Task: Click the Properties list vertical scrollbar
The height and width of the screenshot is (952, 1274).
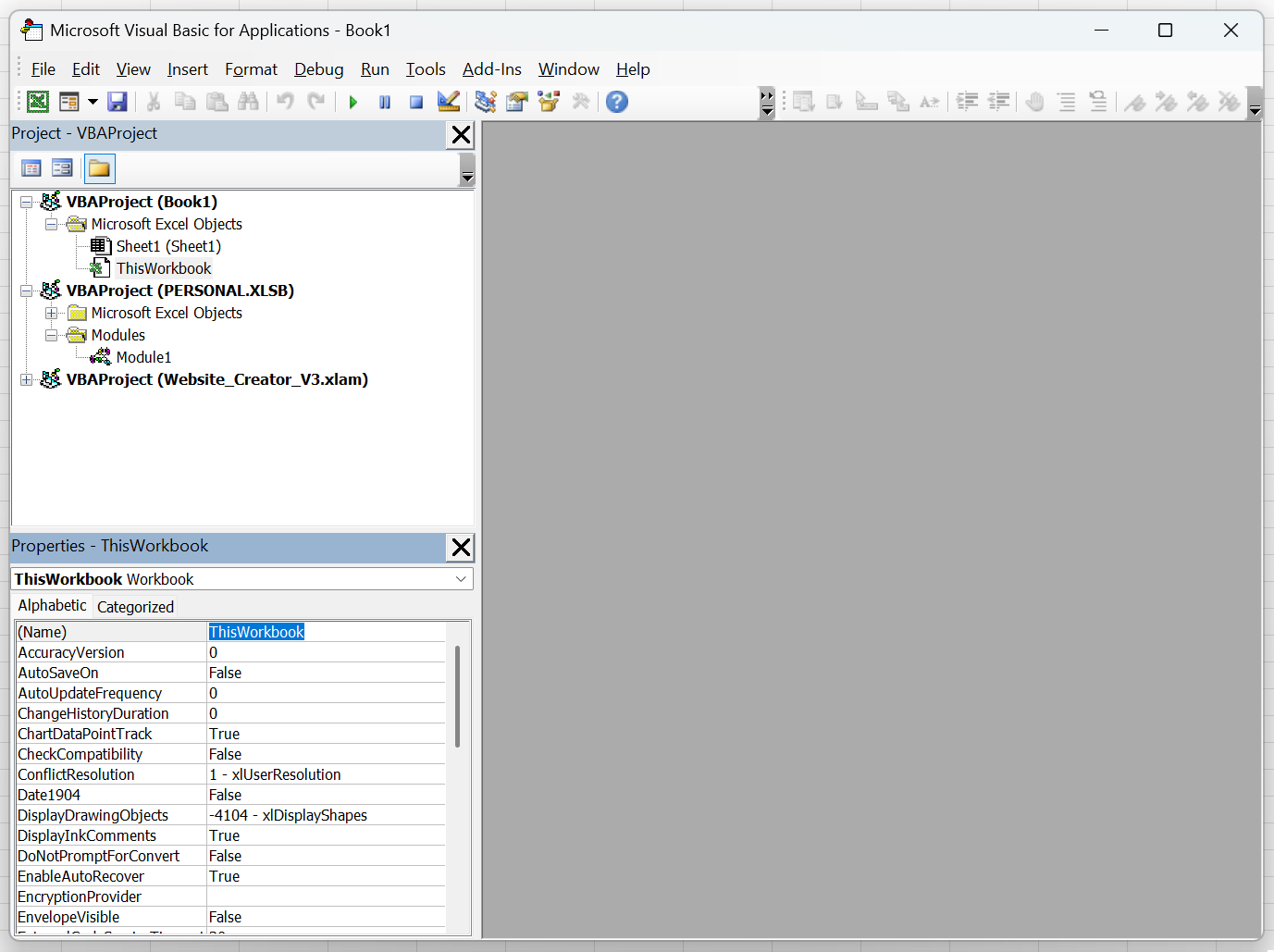Action: coord(457,697)
